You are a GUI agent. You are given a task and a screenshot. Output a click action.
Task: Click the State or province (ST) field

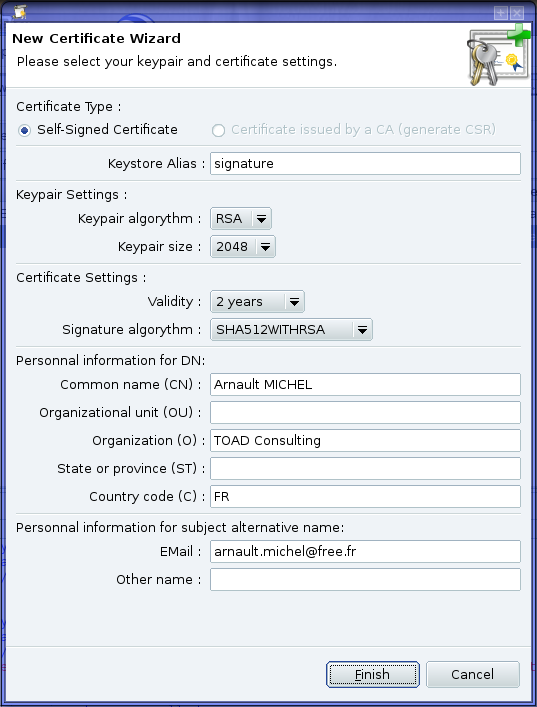click(365, 468)
